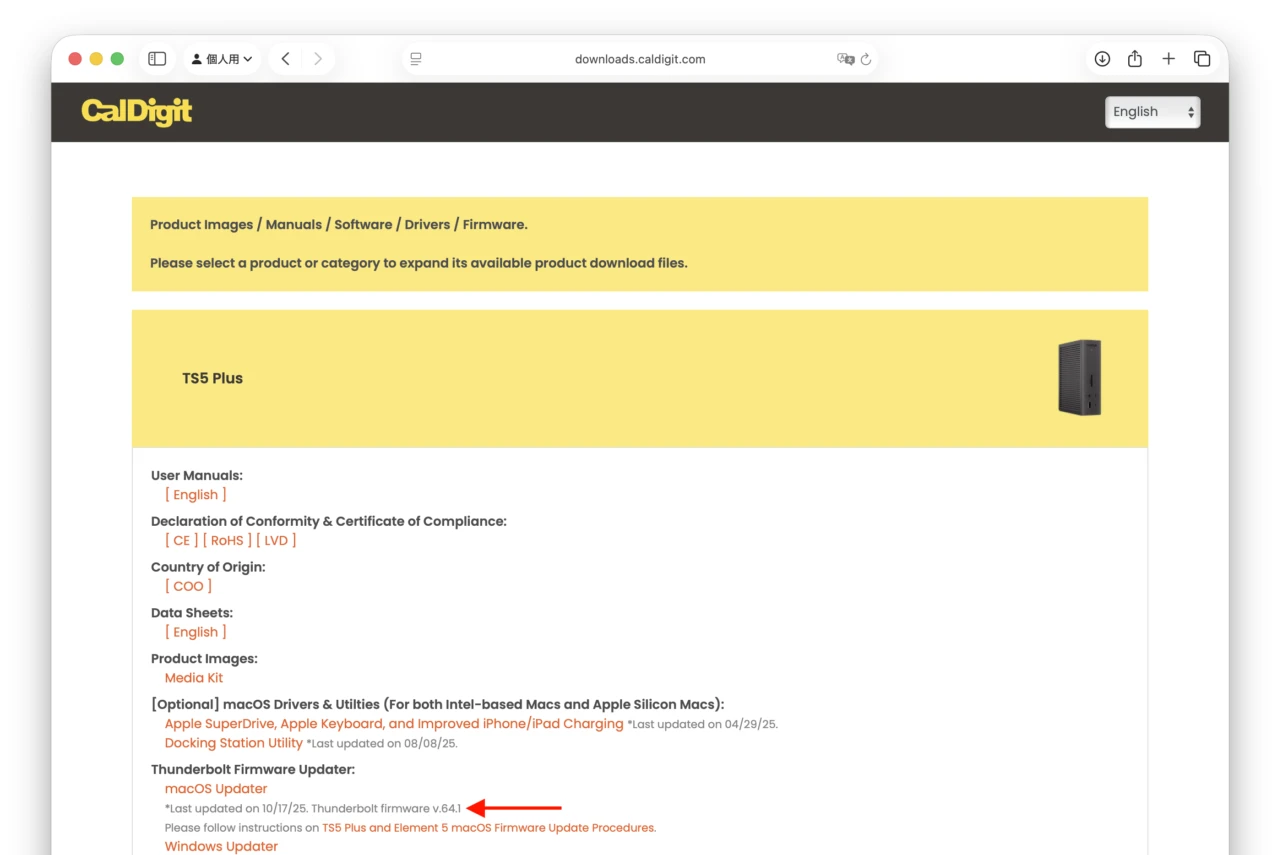Image resolution: width=1280 pixels, height=855 pixels.
Task: Open the 個人用 profile dropdown
Action: point(222,59)
